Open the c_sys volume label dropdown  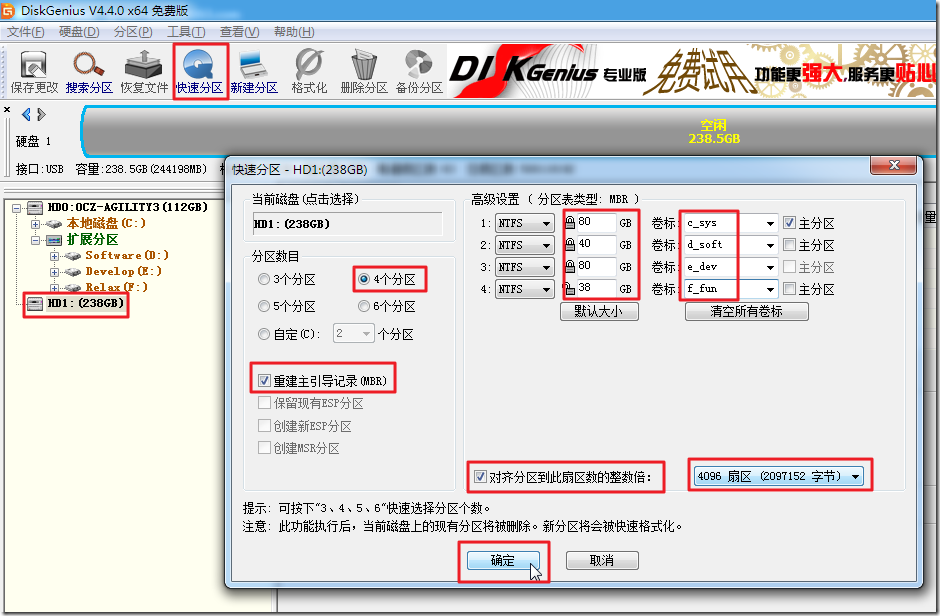770,224
